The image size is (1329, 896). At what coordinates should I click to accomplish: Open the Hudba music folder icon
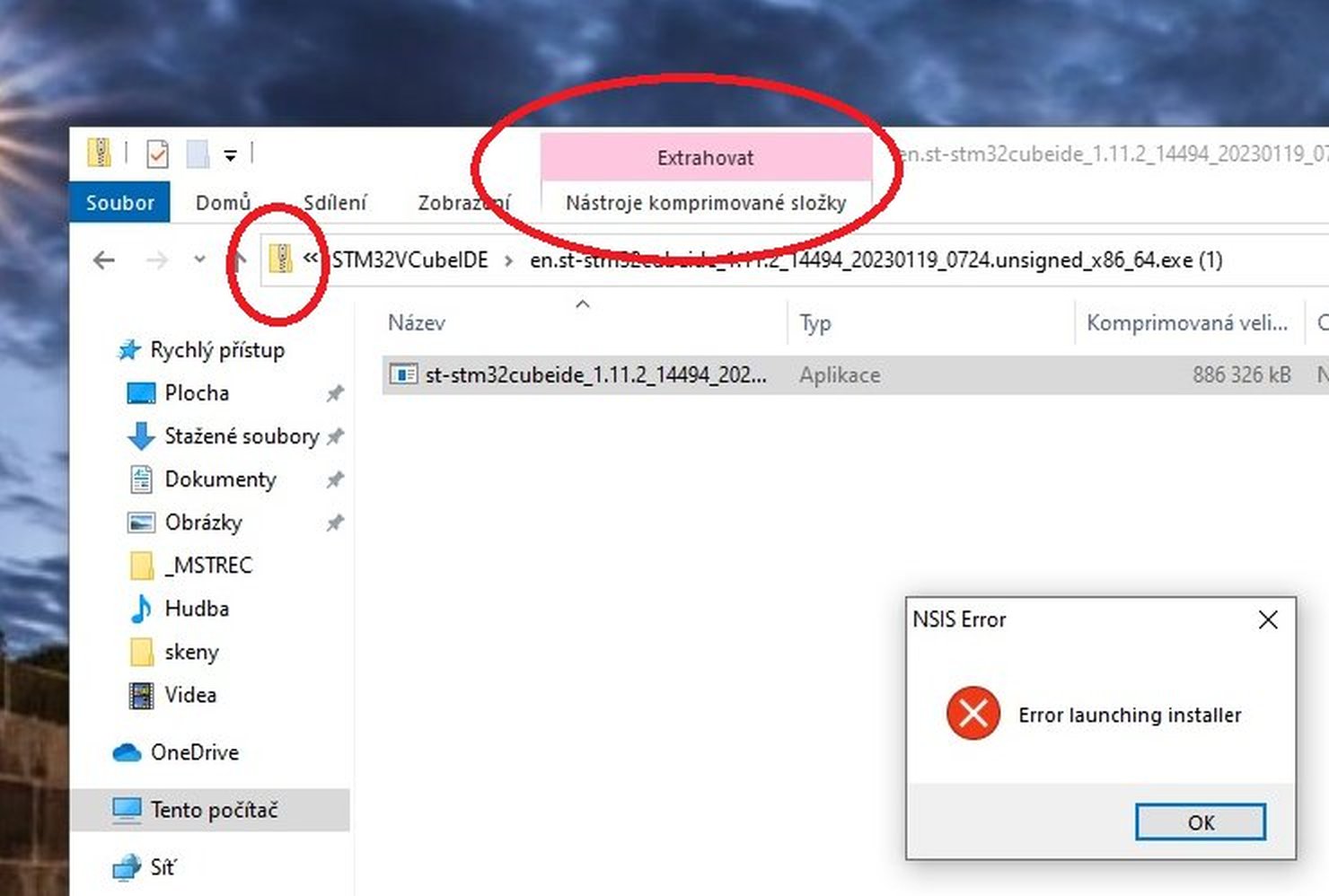pos(141,609)
